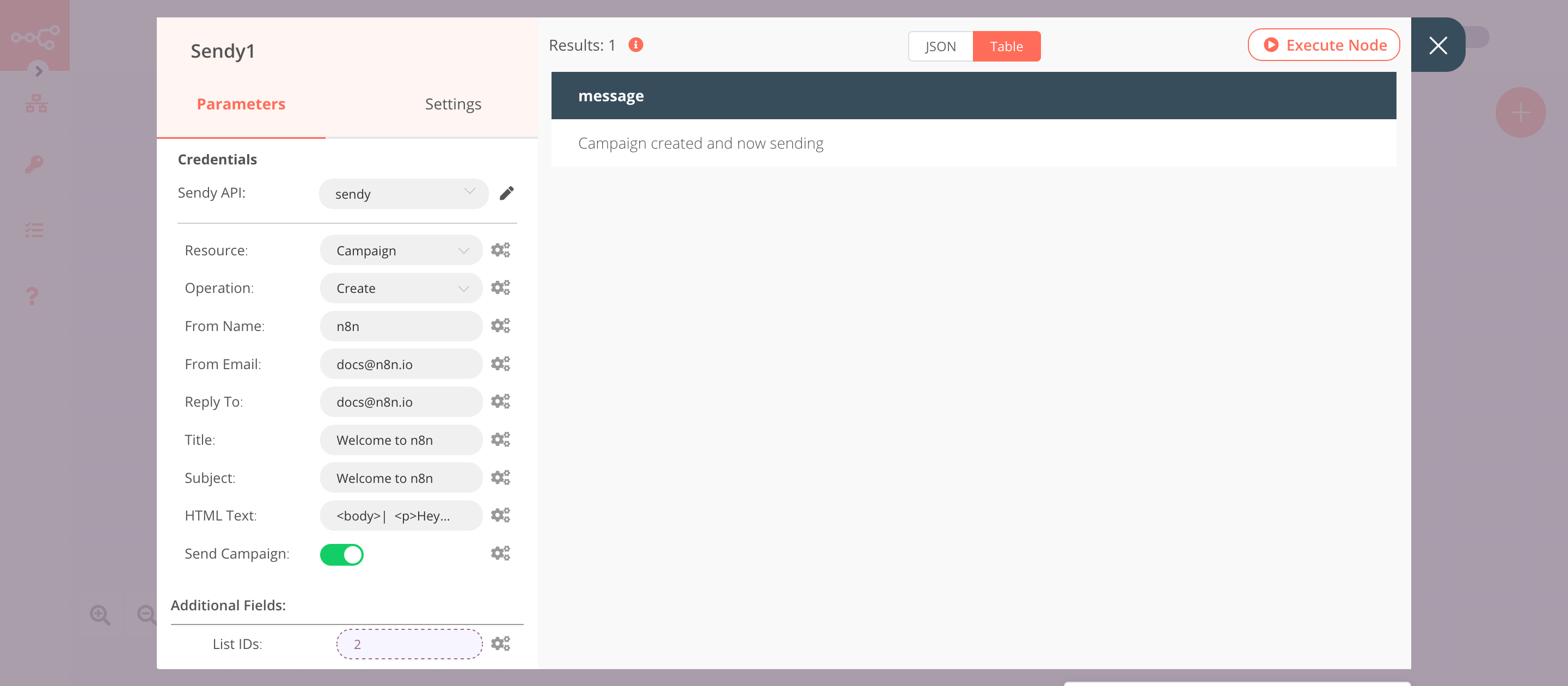This screenshot has width=1568, height=686.
Task: Click the credentials key icon
Action: (x=35, y=164)
